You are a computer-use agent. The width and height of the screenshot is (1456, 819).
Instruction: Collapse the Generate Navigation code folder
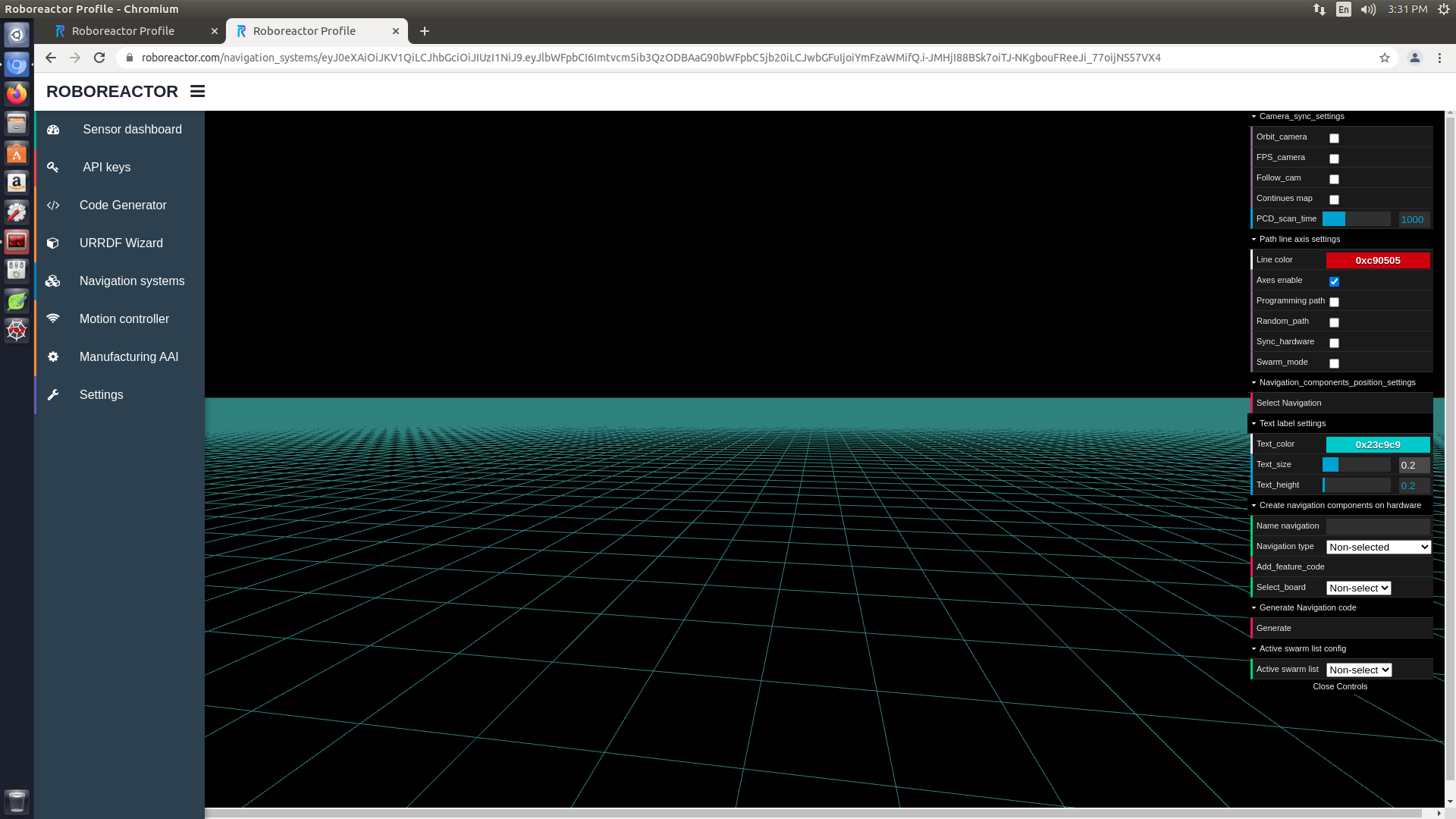(1341, 608)
